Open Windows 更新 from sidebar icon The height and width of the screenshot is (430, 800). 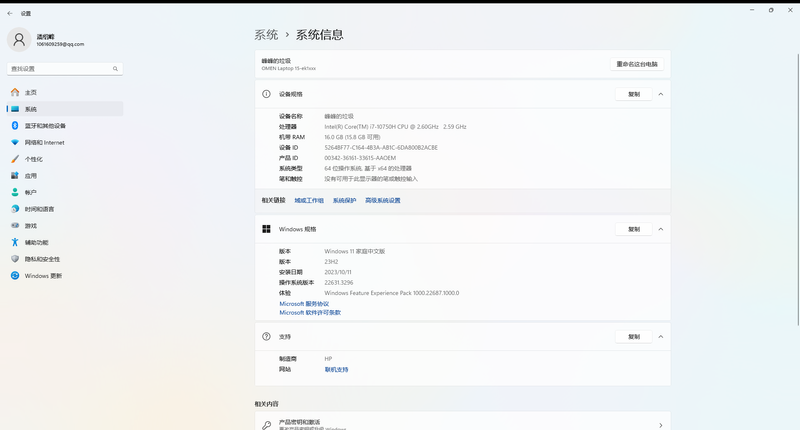14,276
